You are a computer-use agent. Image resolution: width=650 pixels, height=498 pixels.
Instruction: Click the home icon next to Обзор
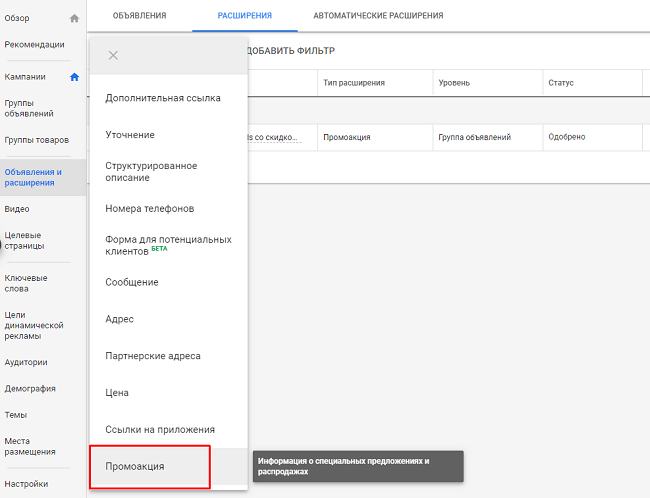pos(74,18)
